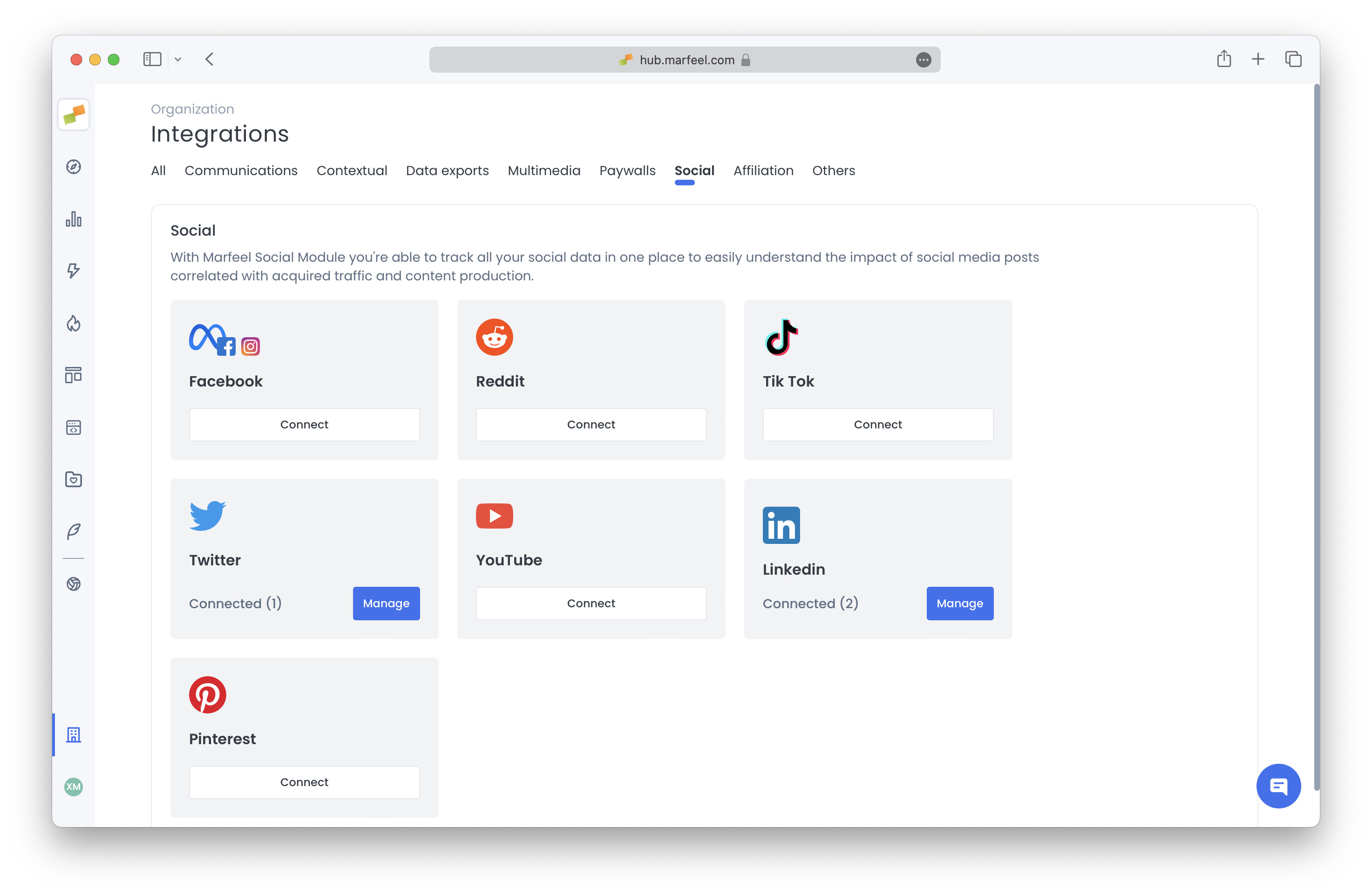The height and width of the screenshot is (896, 1372).
Task: Switch to the Others tab
Action: tap(834, 170)
